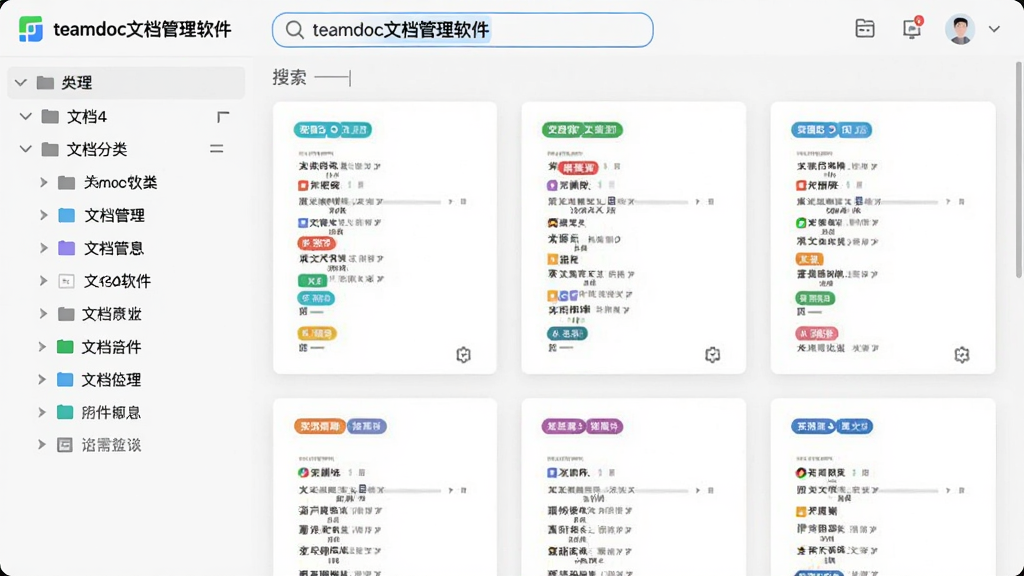Click the green header tag pill on second card
1024x576 pixels.
(583, 129)
